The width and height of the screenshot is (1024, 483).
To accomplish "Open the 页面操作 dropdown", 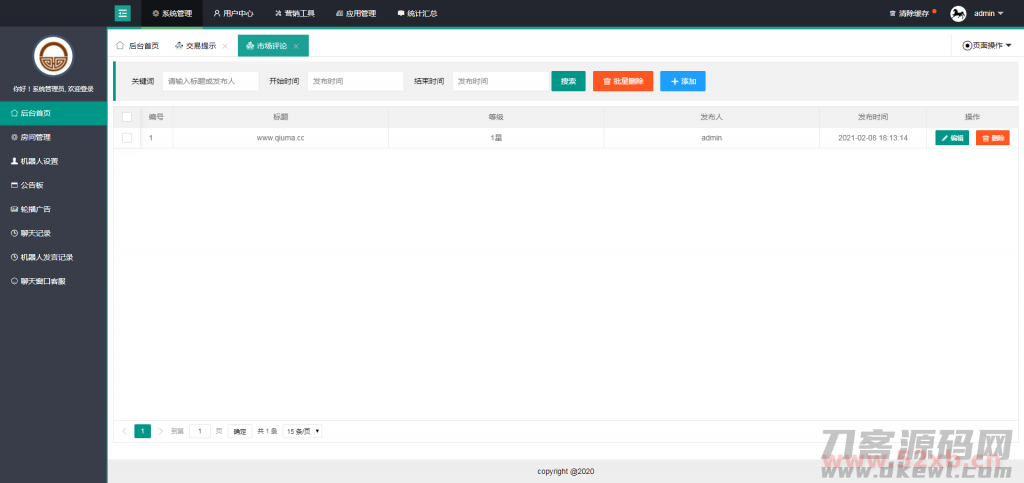I will 987,46.
